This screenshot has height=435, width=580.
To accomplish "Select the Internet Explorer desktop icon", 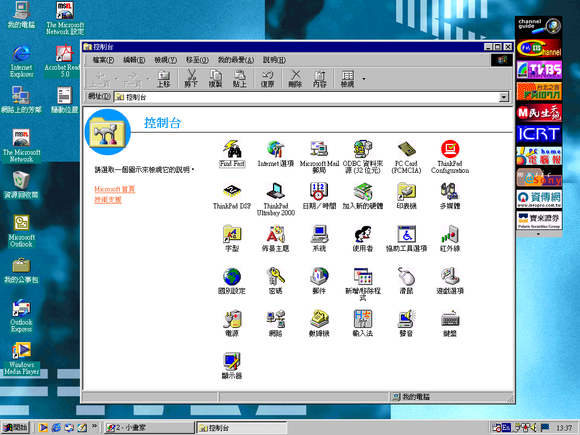I will coord(21,61).
